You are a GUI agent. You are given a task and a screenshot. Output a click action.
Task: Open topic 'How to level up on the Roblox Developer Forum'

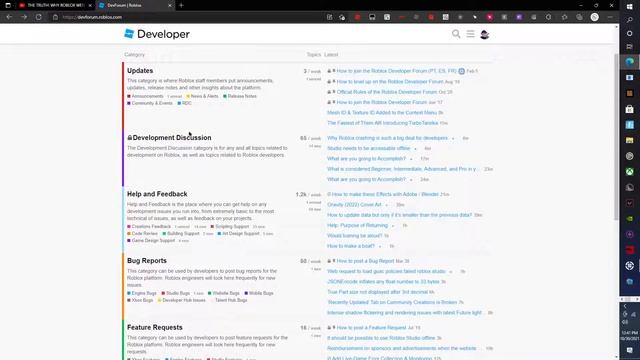[390, 82]
